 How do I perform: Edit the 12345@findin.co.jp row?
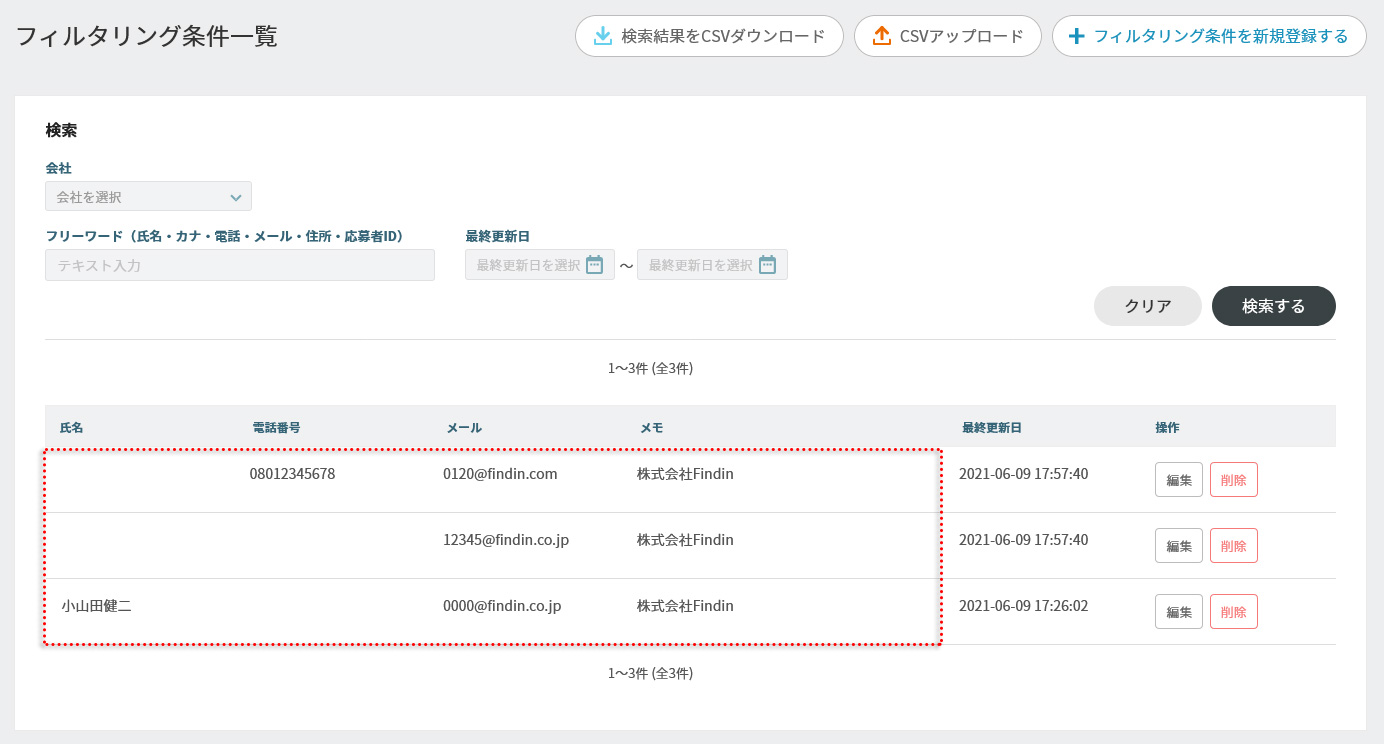(1178, 546)
